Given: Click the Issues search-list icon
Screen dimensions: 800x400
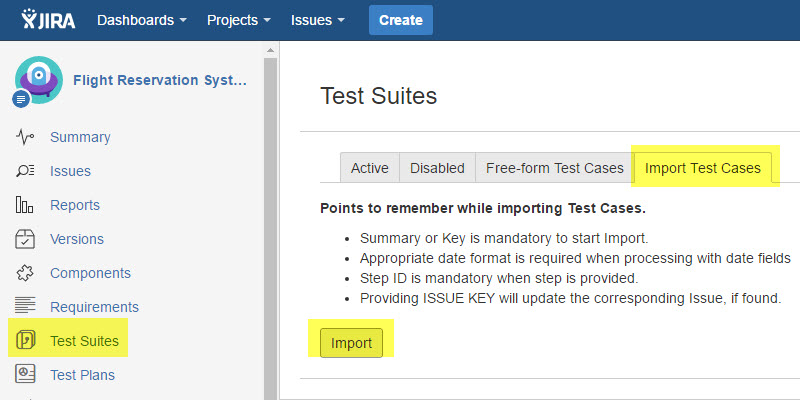Looking at the screenshot, I should click(x=26, y=171).
